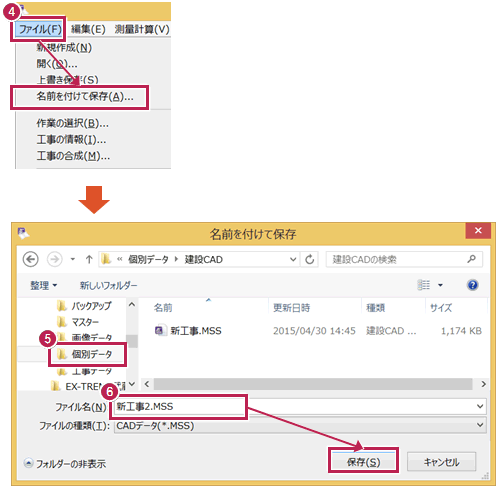This screenshot has height=486, width=496.
Task: Click the 保存(S) button
Action: (x=363, y=462)
